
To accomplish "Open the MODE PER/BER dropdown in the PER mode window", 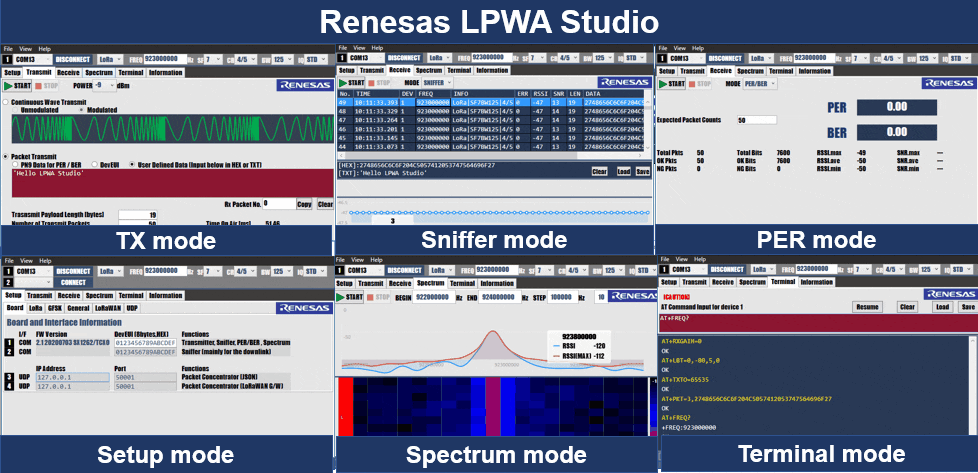I will click(x=758, y=83).
